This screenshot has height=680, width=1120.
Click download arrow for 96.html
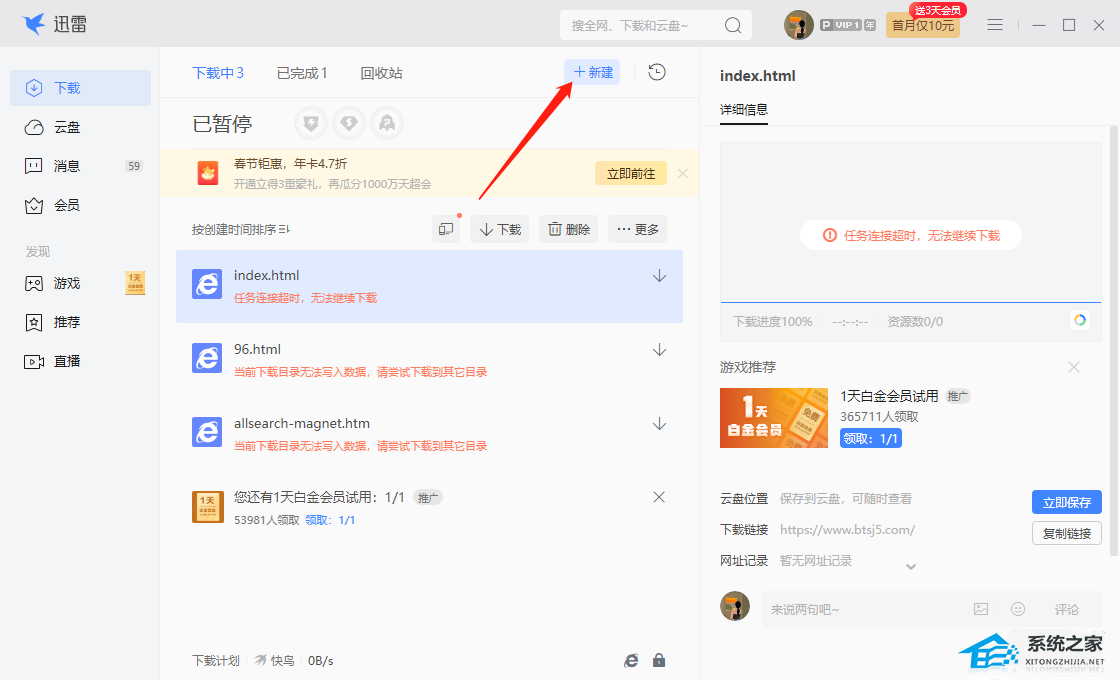point(659,350)
